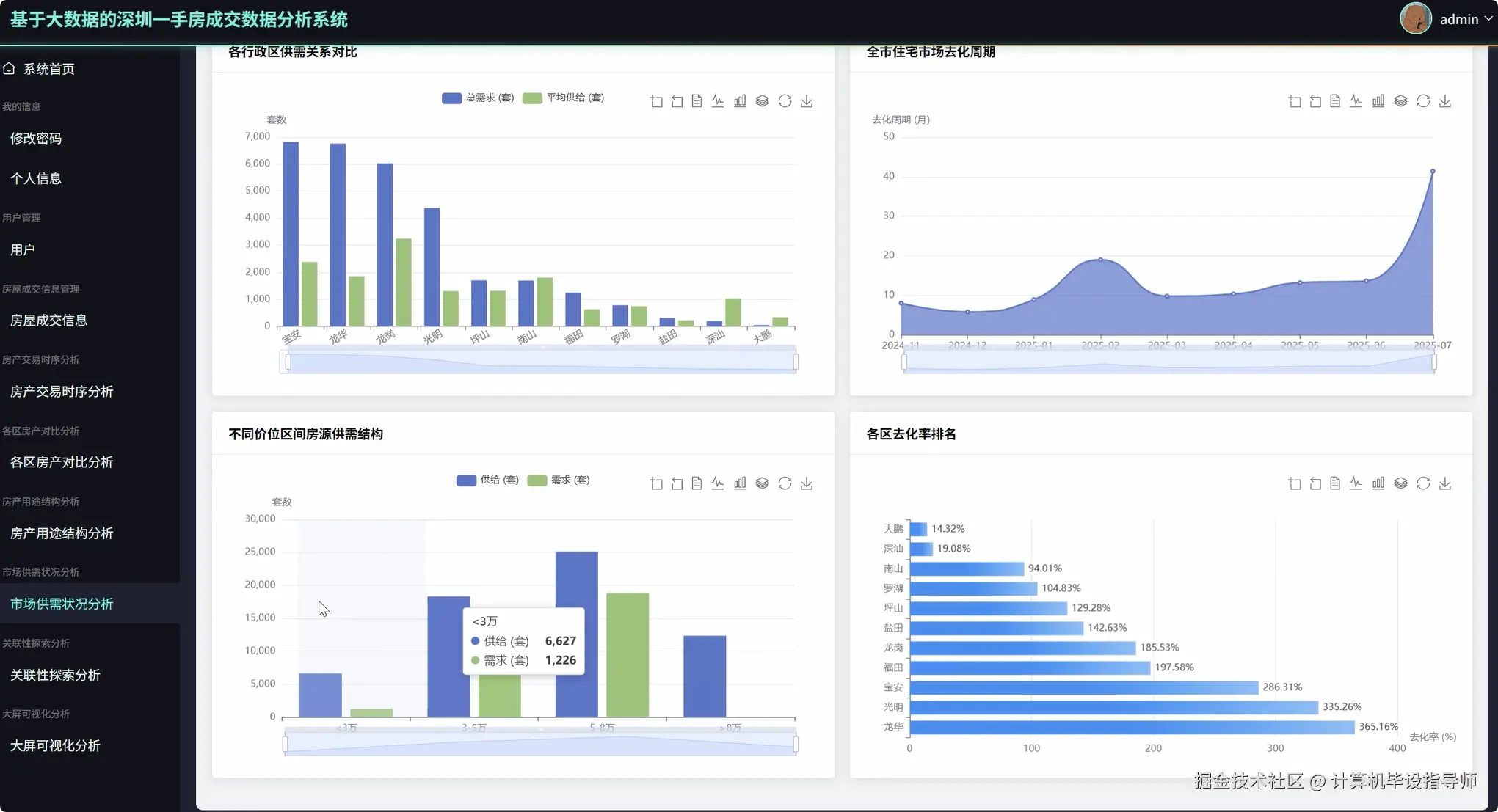Switch the price-range chart to stacked view
The height and width of the screenshot is (812, 1498).
(762, 483)
